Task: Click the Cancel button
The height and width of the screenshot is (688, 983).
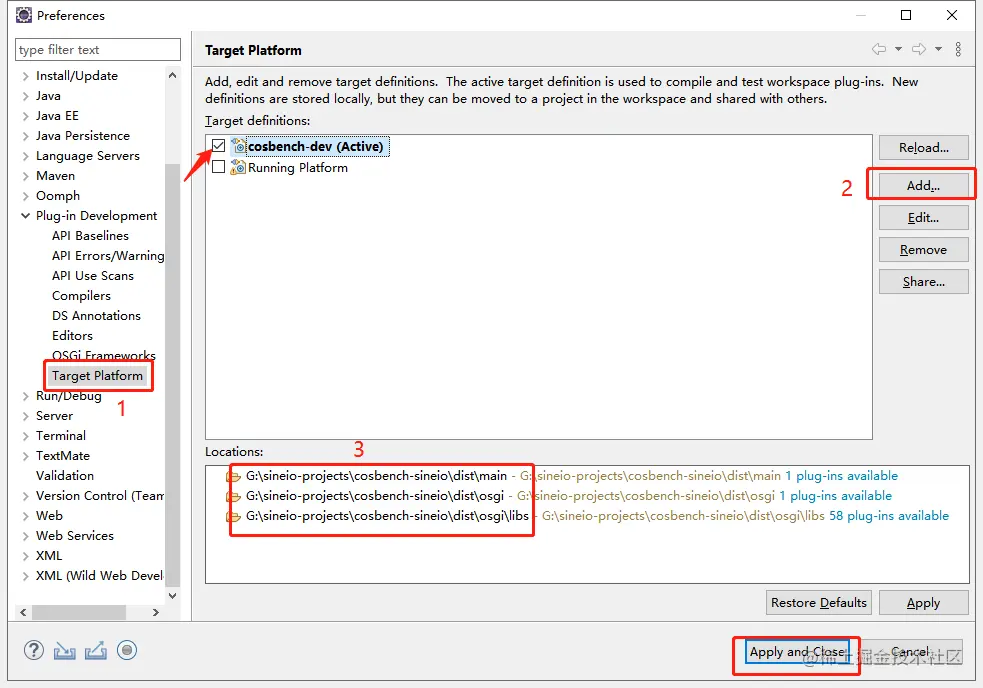Action: click(x=910, y=652)
